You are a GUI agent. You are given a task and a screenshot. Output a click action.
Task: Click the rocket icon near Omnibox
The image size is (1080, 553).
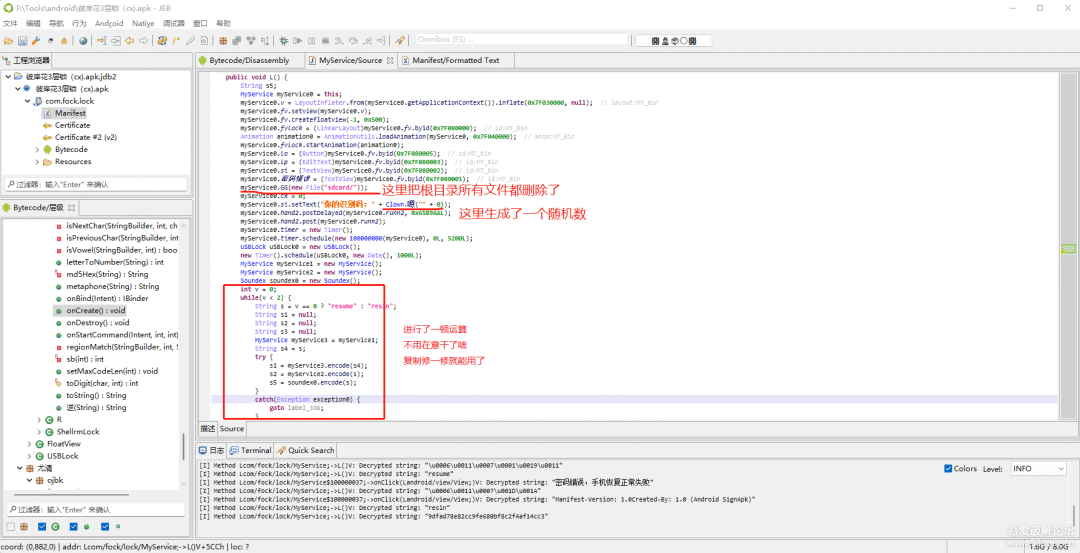pyautogui.click(x=399, y=41)
